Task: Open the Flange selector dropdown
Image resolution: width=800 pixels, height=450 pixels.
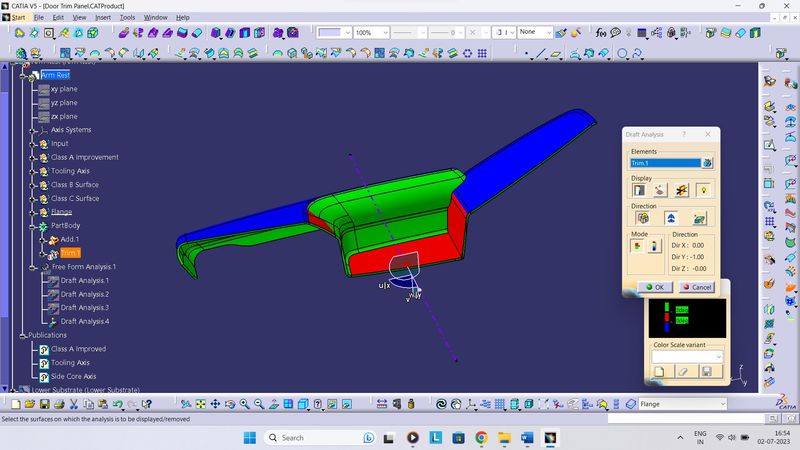Action: click(x=722, y=404)
